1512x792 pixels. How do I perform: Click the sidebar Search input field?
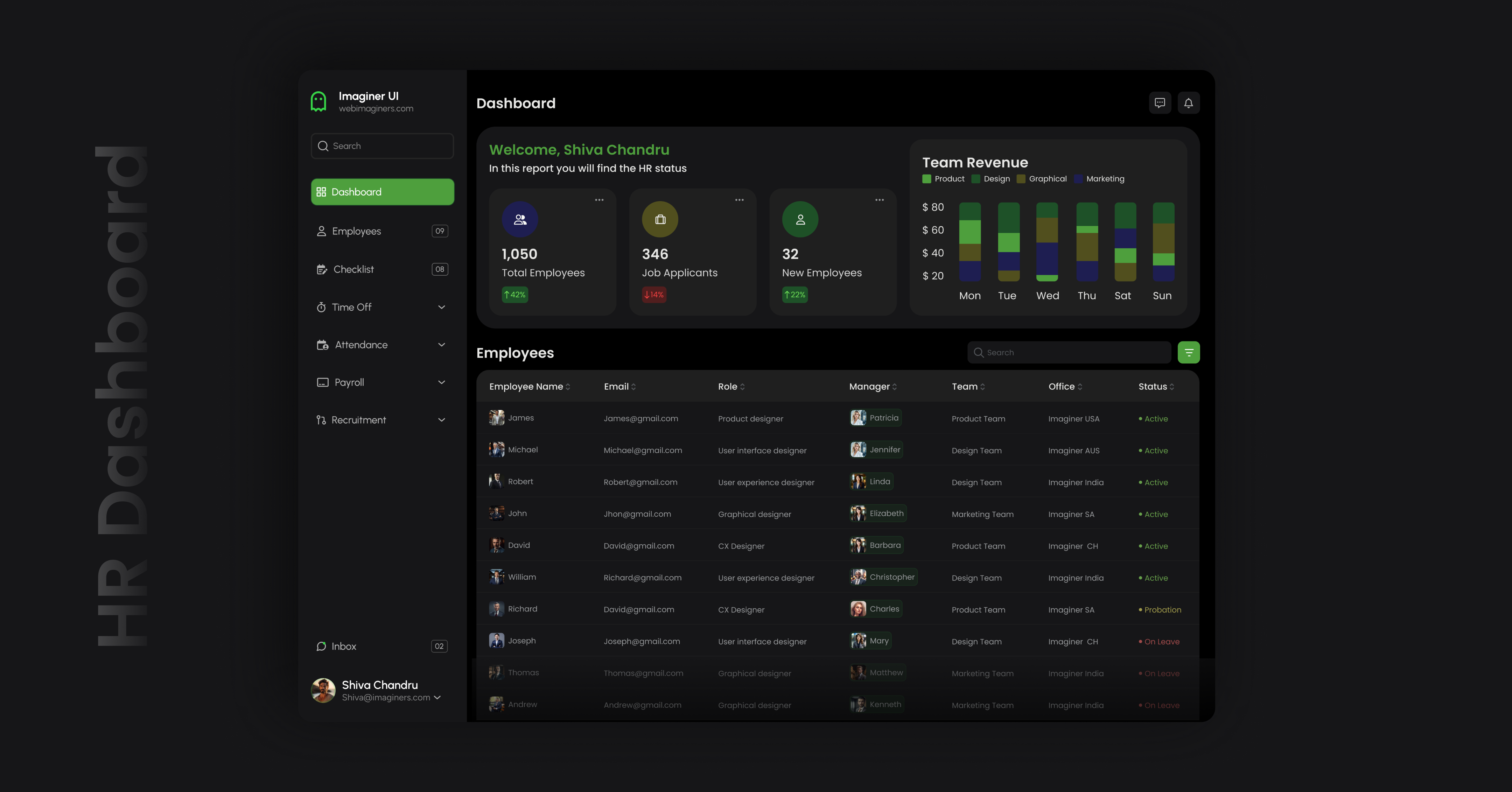pyautogui.click(x=382, y=146)
